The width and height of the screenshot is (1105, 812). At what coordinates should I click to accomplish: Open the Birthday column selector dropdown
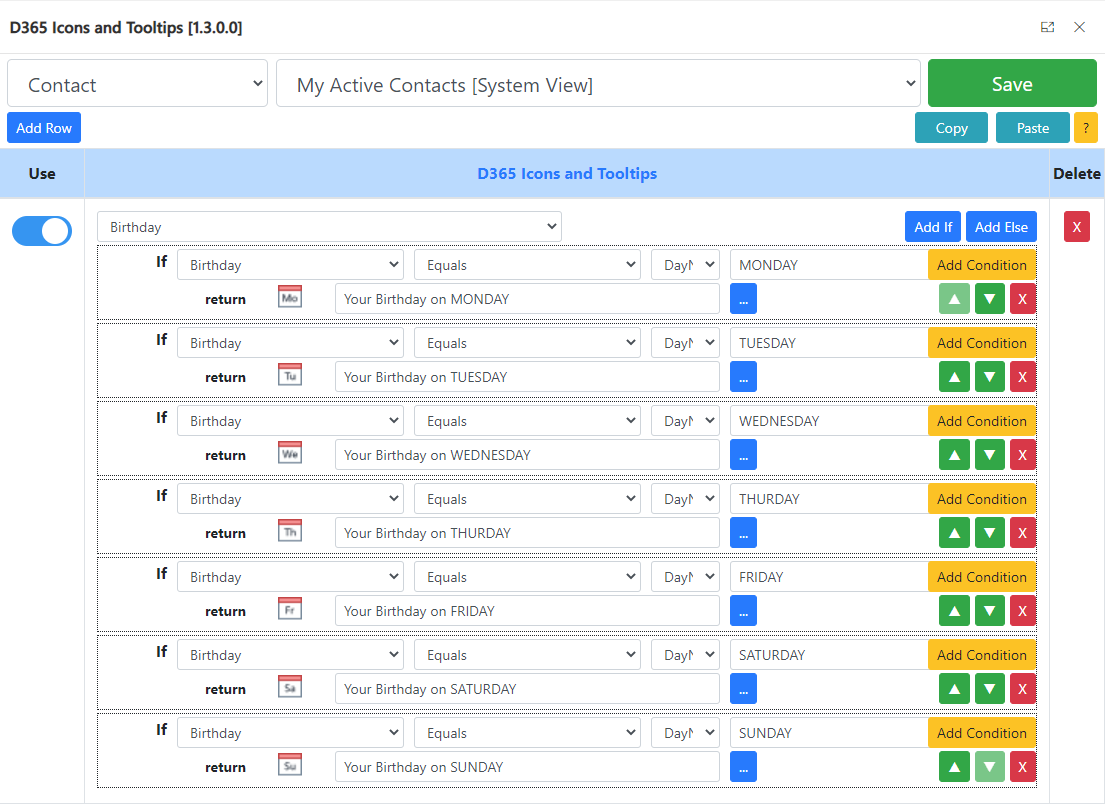pyautogui.click(x=329, y=227)
